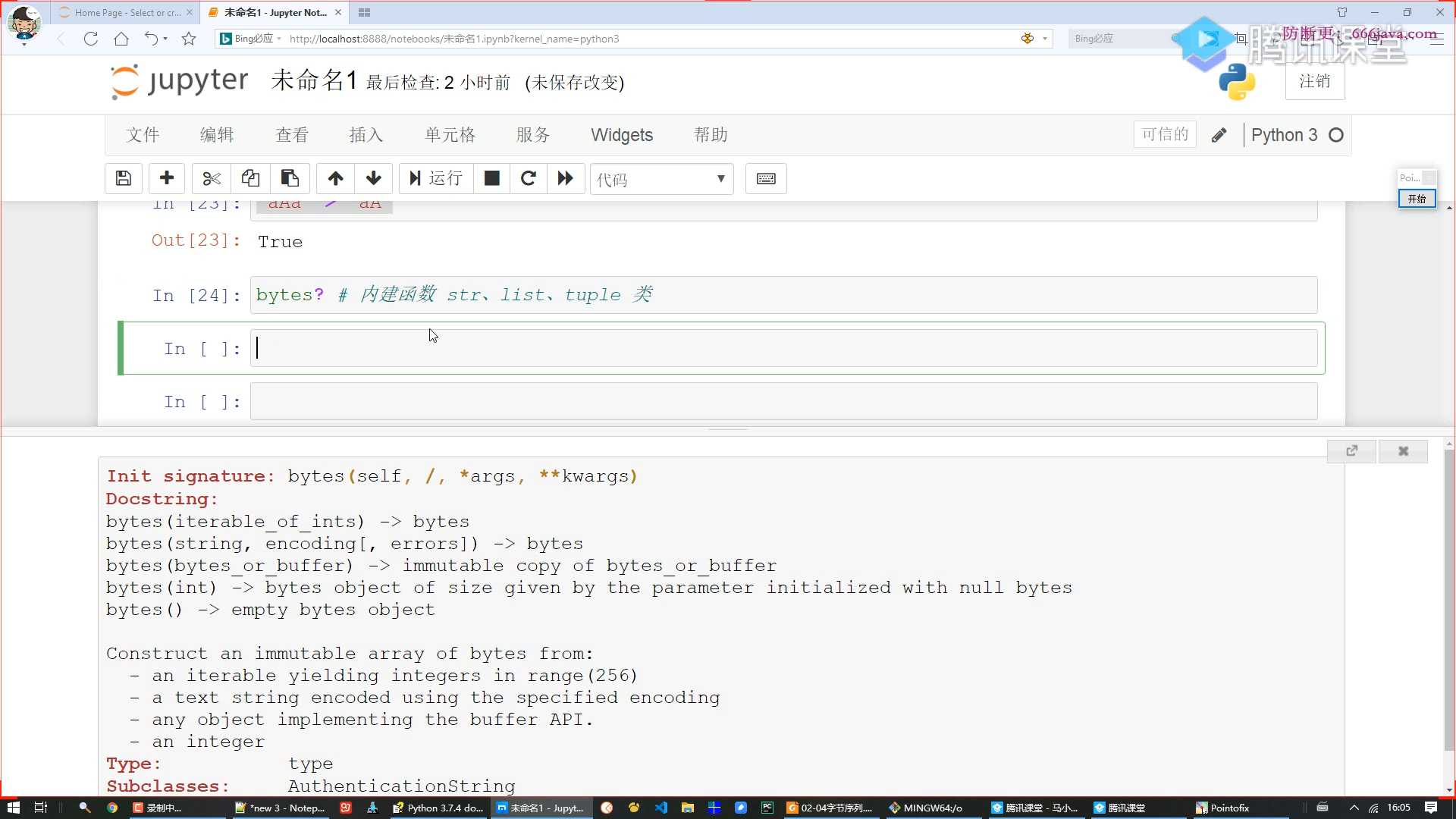Image resolution: width=1456 pixels, height=819 pixels.
Task: Cut selected cells with scissors icon
Action: click(x=212, y=178)
